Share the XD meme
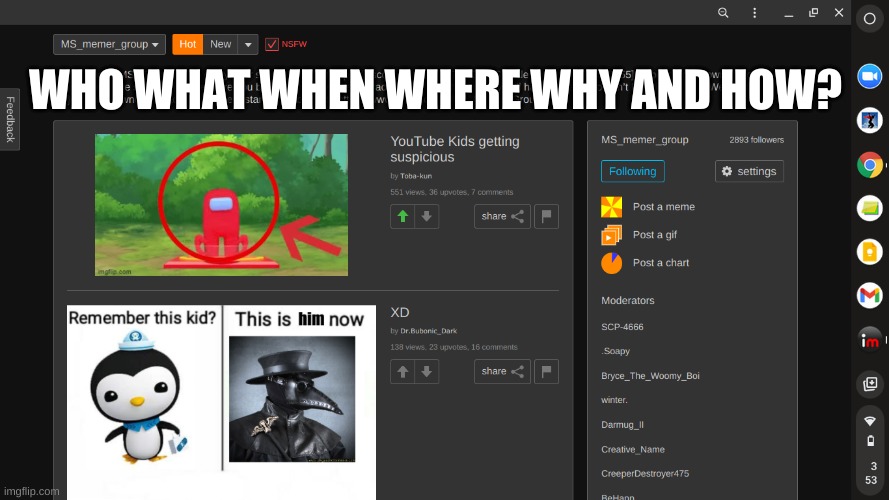Screen dimensions: 889x500 (x=502, y=372)
